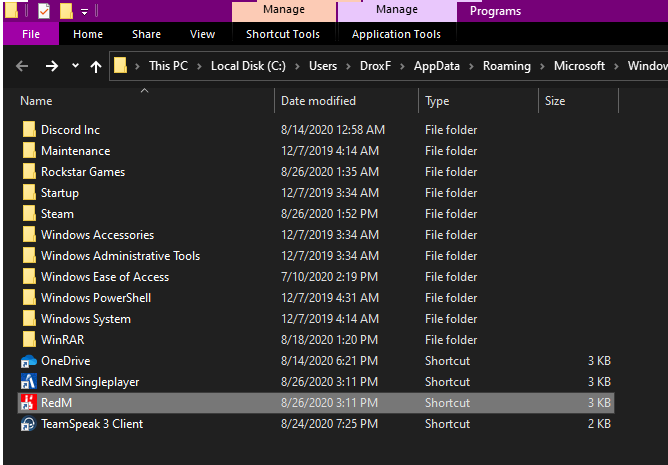Click the RedM Singleplayer shortcut icon
This screenshot has width=668, height=465.
point(29,381)
